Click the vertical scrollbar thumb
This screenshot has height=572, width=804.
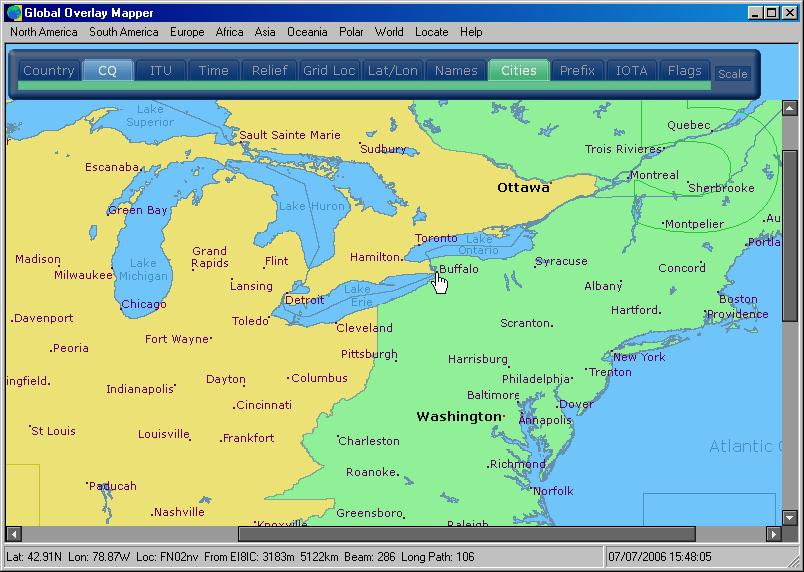pyautogui.click(x=789, y=236)
